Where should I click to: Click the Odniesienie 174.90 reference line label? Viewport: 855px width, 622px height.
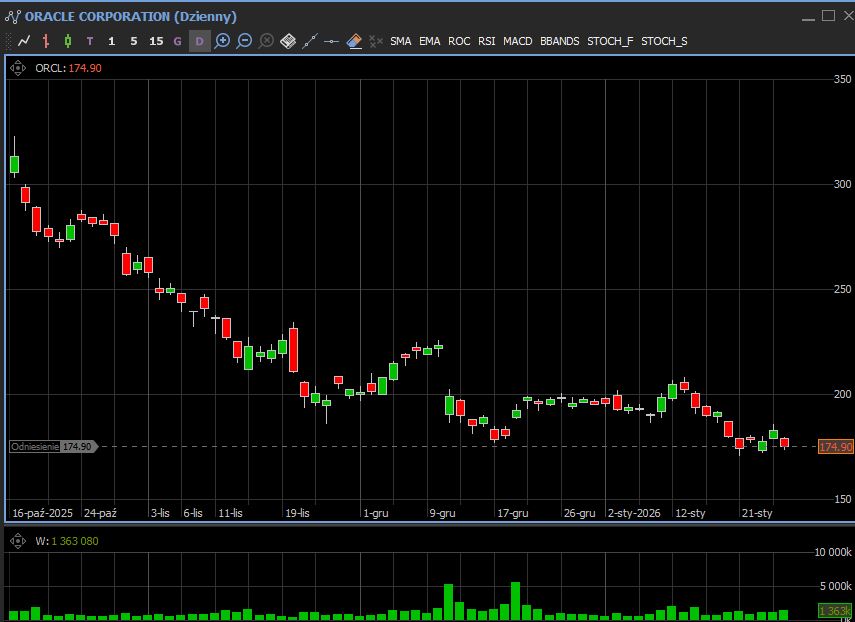(x=53, y=447)
